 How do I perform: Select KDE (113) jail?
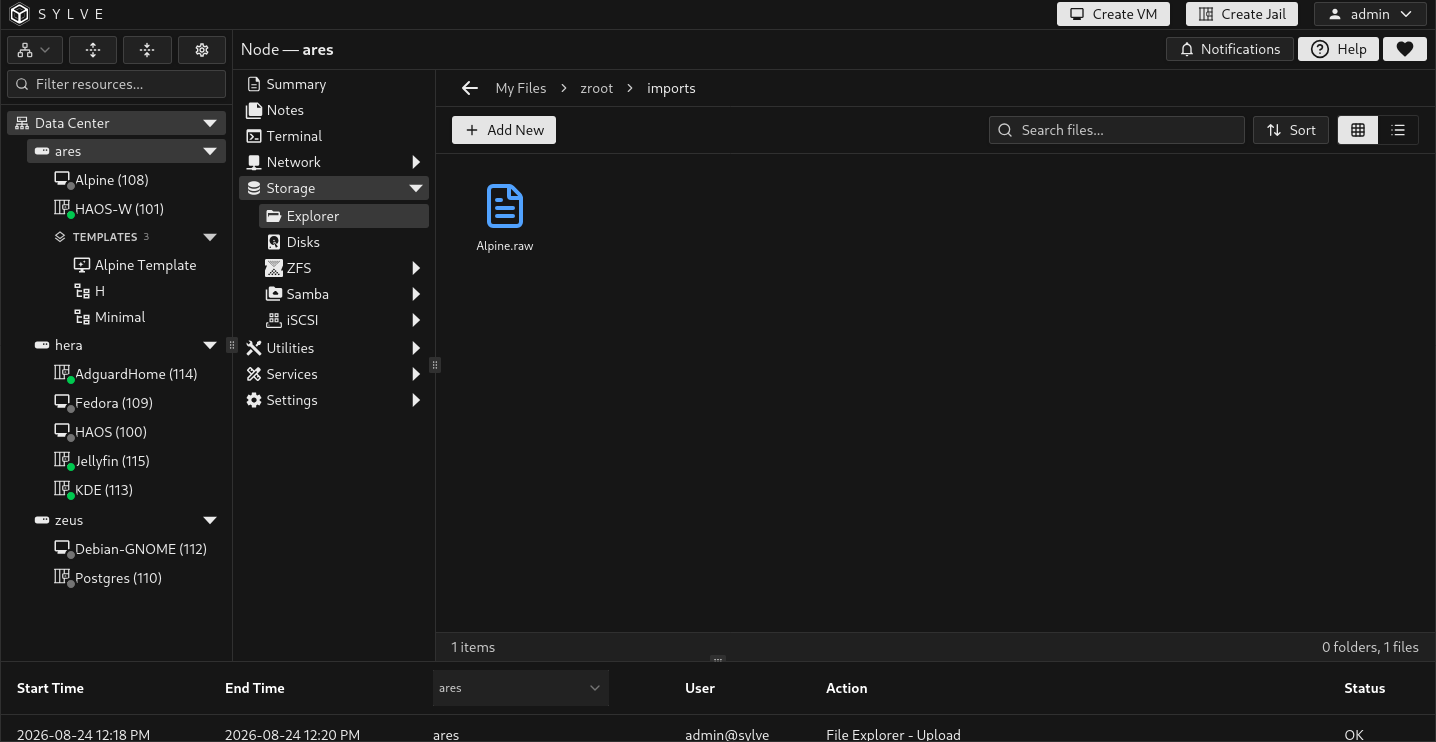click(x=103, y=490)
